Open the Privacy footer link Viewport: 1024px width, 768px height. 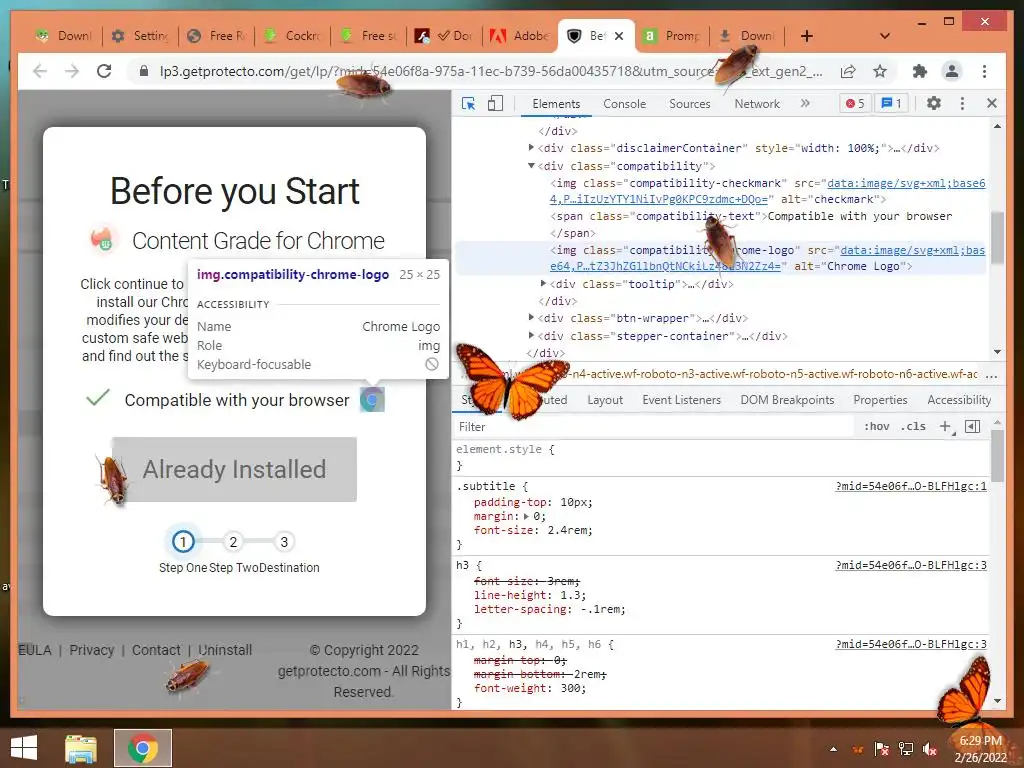click(x=91, y=650)
